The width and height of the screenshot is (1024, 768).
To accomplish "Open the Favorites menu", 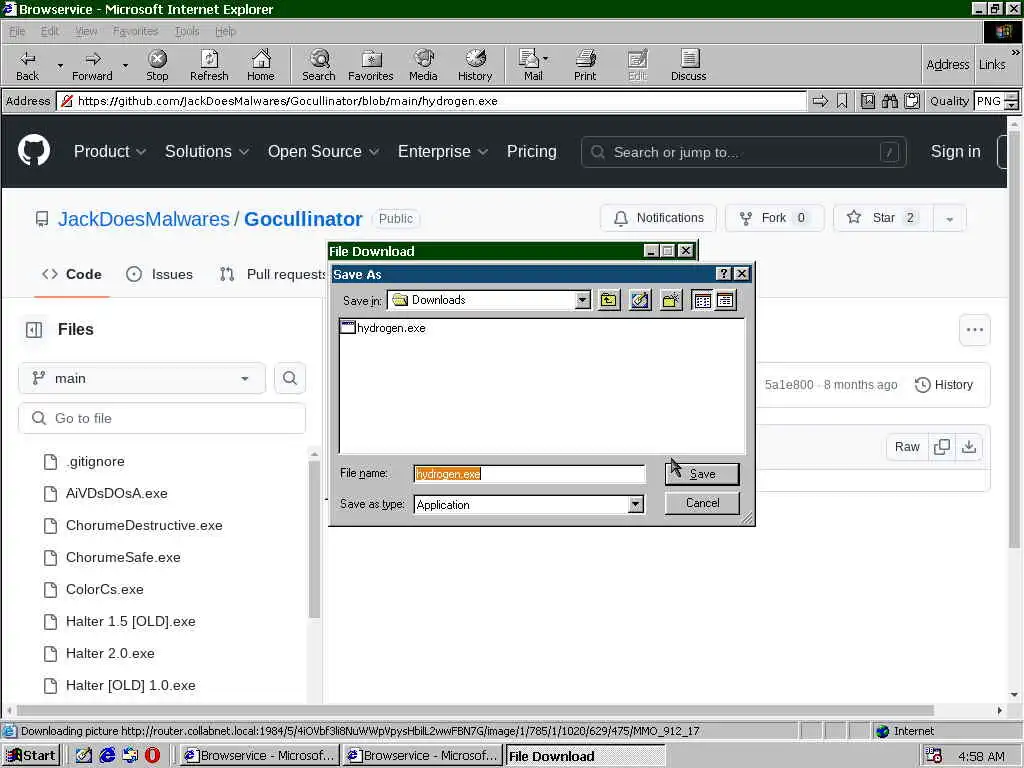I will 135,31.
